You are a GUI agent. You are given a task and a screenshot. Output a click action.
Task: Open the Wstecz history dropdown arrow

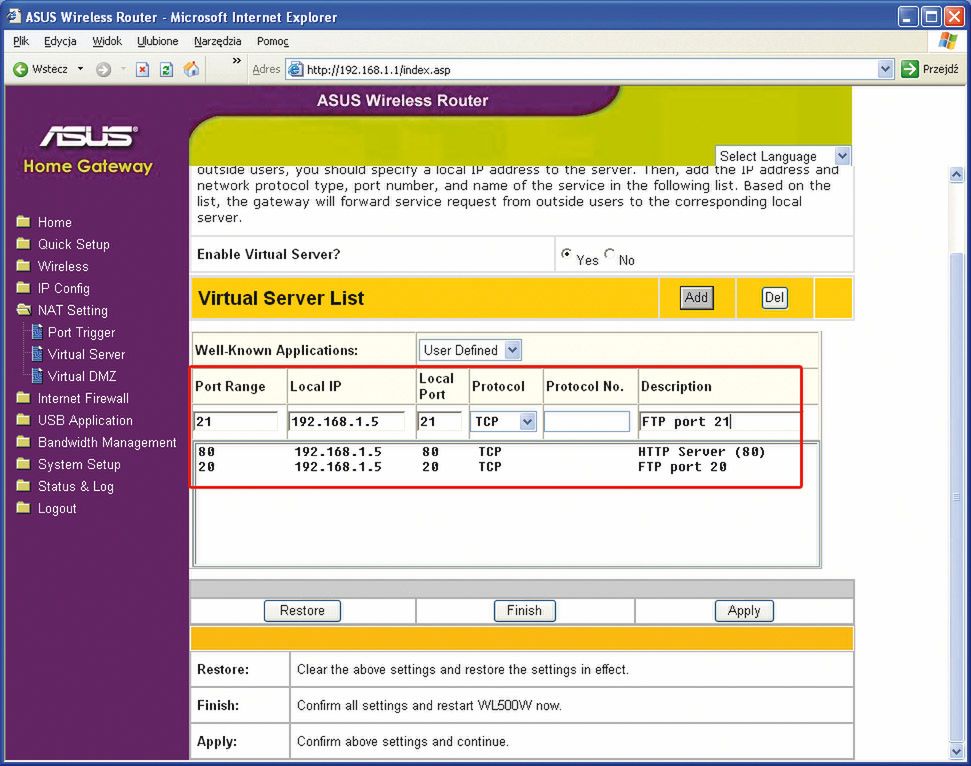tap(81, 69)
